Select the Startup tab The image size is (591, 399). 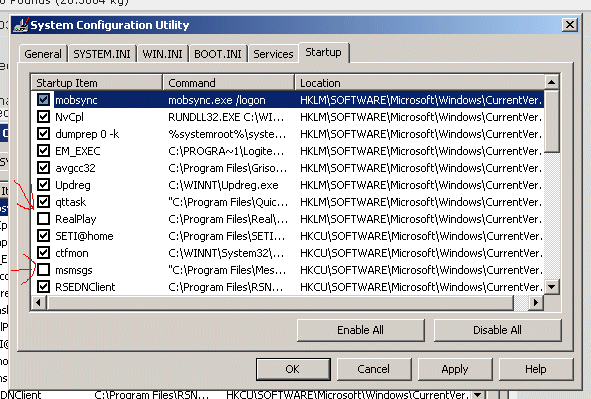pos(323,52)
